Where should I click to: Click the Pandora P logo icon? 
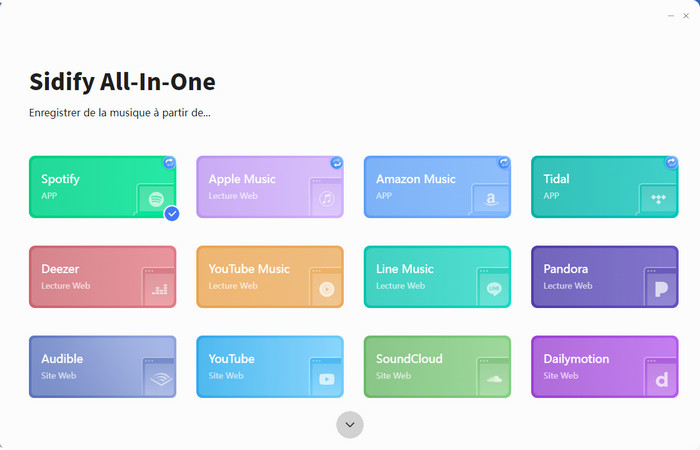pyautogui.click(x=661, y=289)
